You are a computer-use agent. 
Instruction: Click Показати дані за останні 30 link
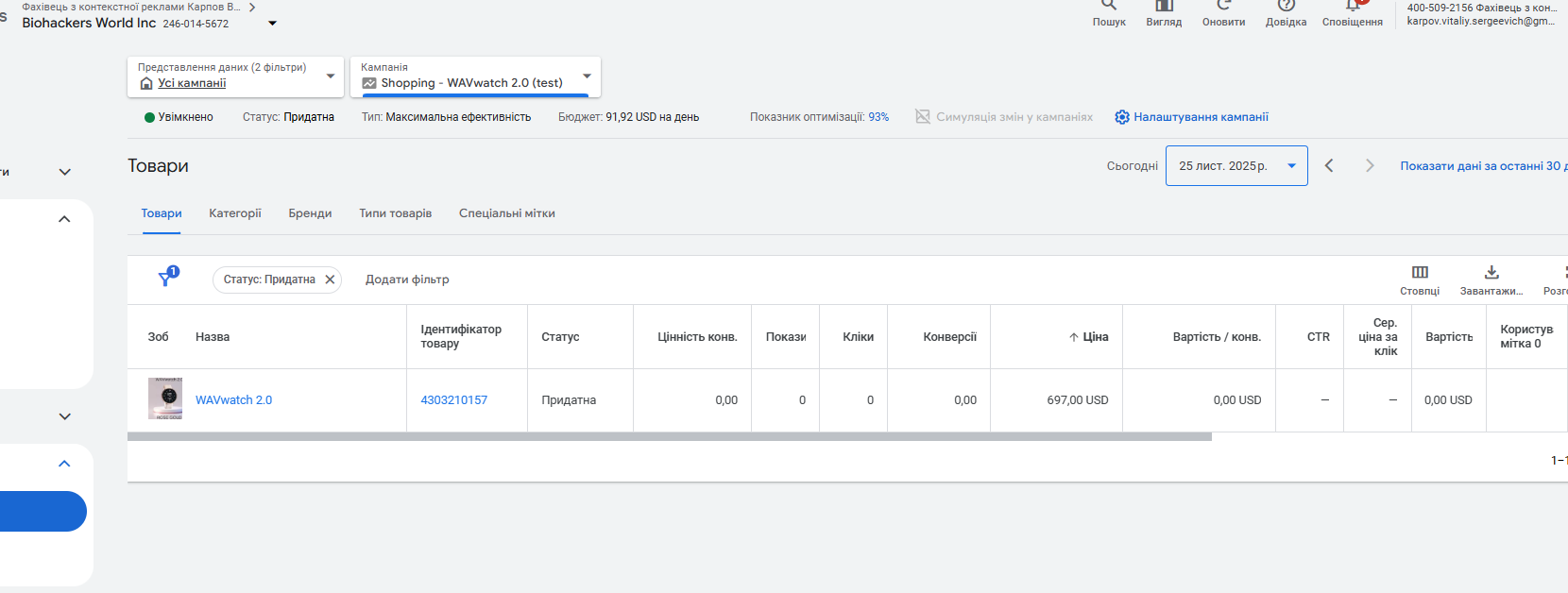1483,166
